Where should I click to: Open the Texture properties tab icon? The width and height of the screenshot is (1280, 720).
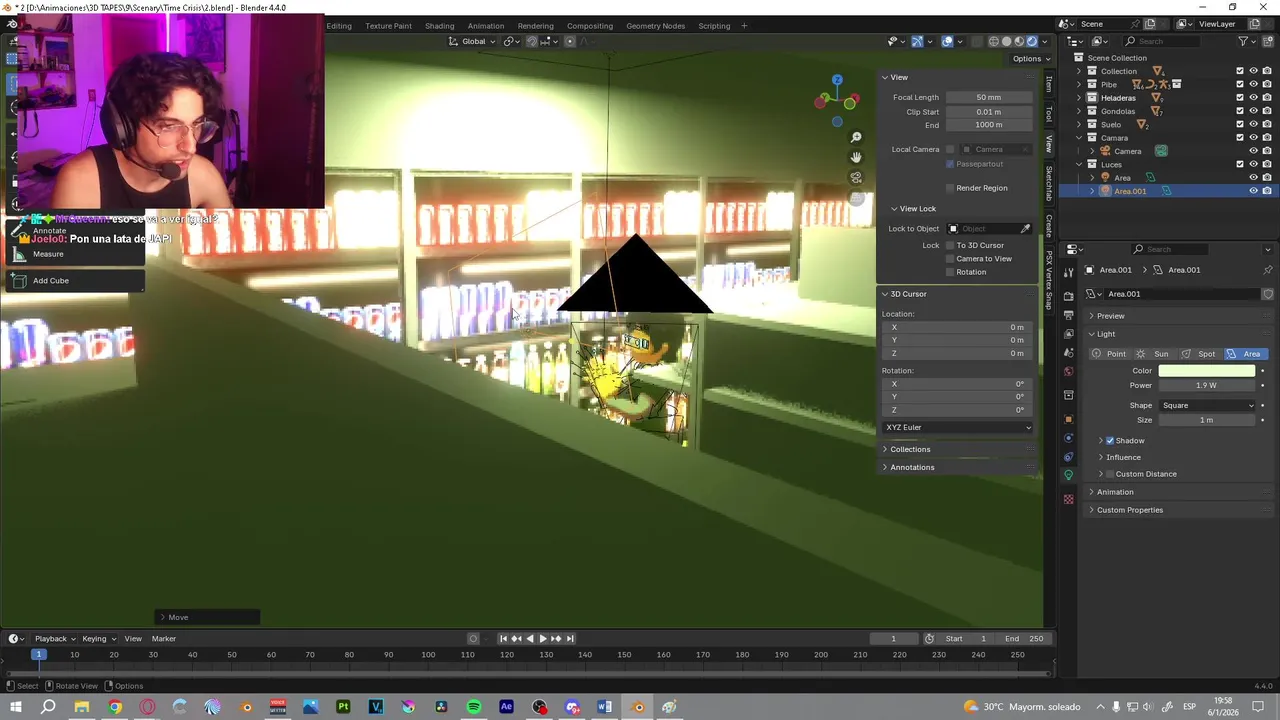pos(1068,499)
